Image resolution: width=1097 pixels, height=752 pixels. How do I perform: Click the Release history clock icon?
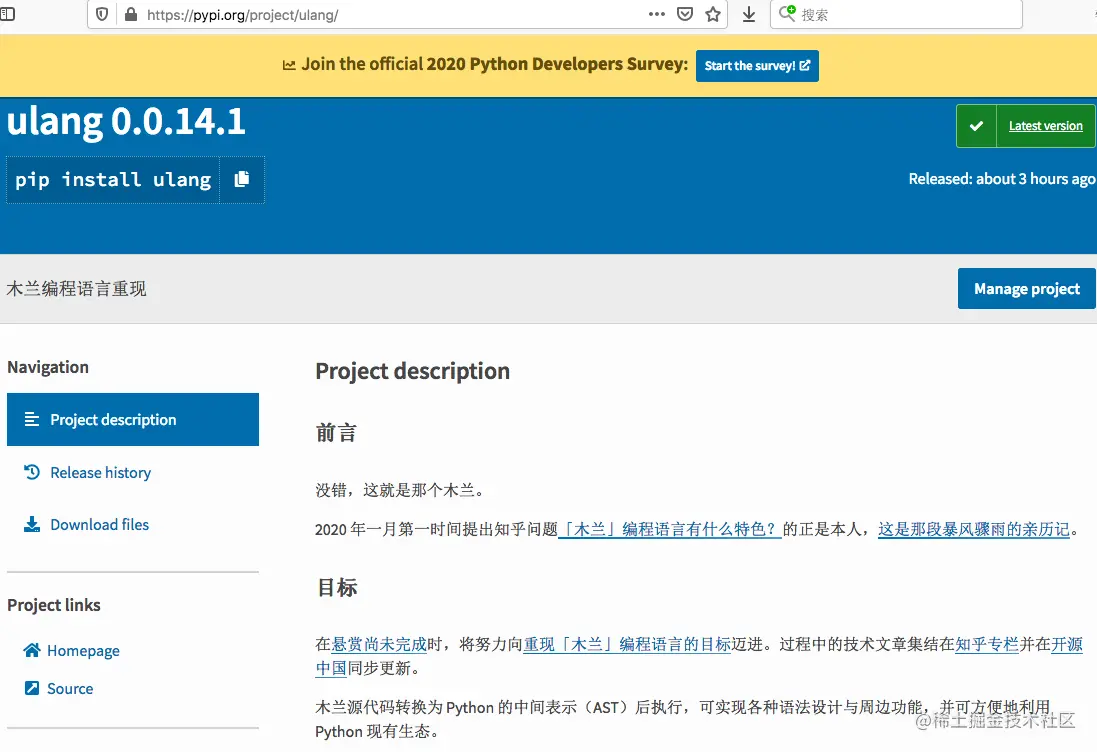[x=32, y=472]
